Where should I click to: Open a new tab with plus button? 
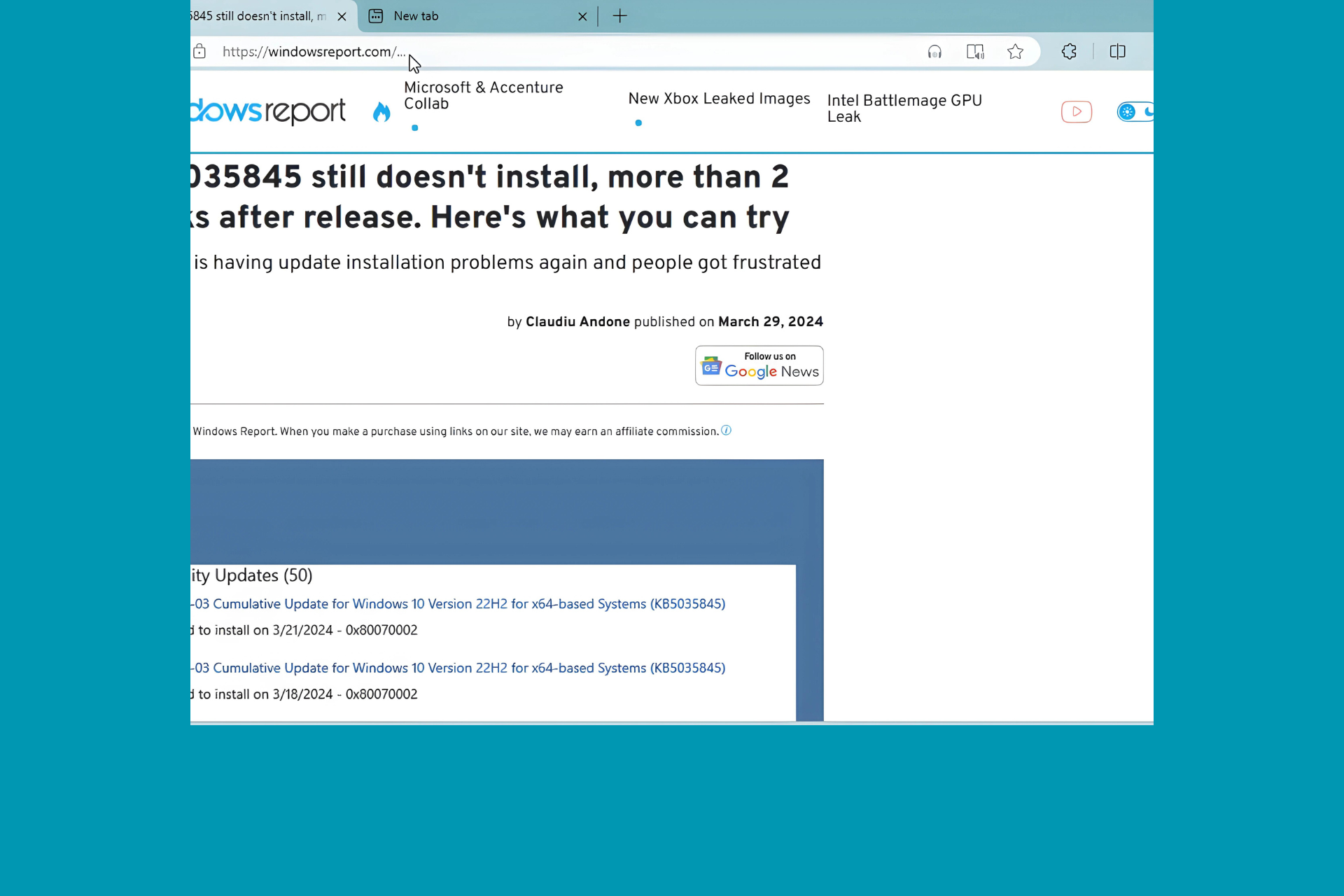coord(620,16)
